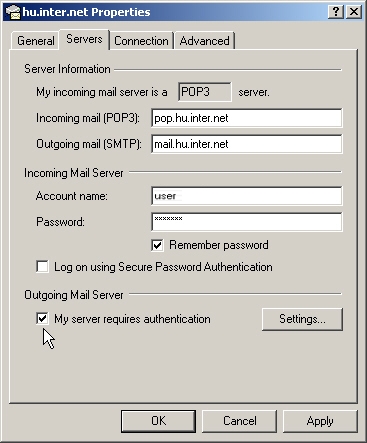
Task: Uncheck My server requires authentication
Action: click(x=42, y=318)
